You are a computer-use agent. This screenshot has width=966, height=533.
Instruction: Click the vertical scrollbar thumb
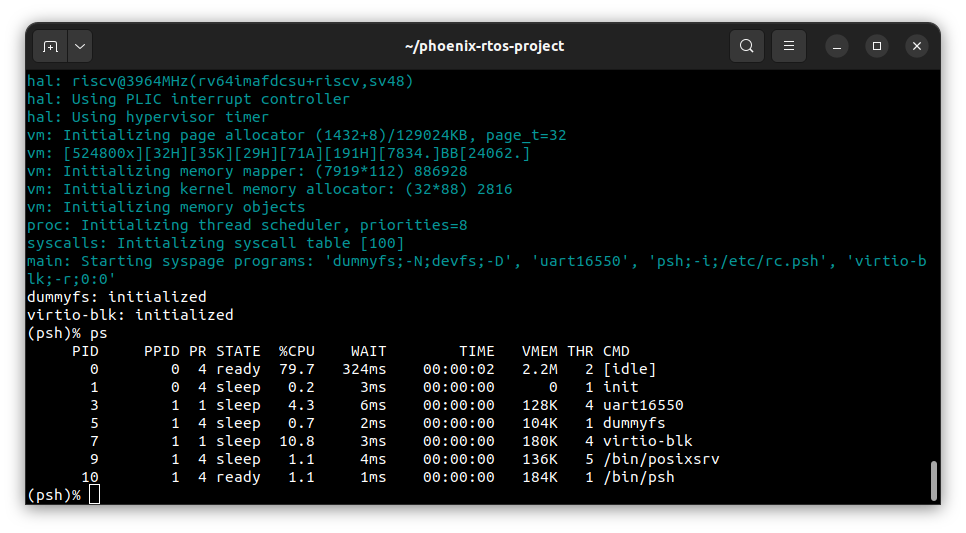pos(934,480)
